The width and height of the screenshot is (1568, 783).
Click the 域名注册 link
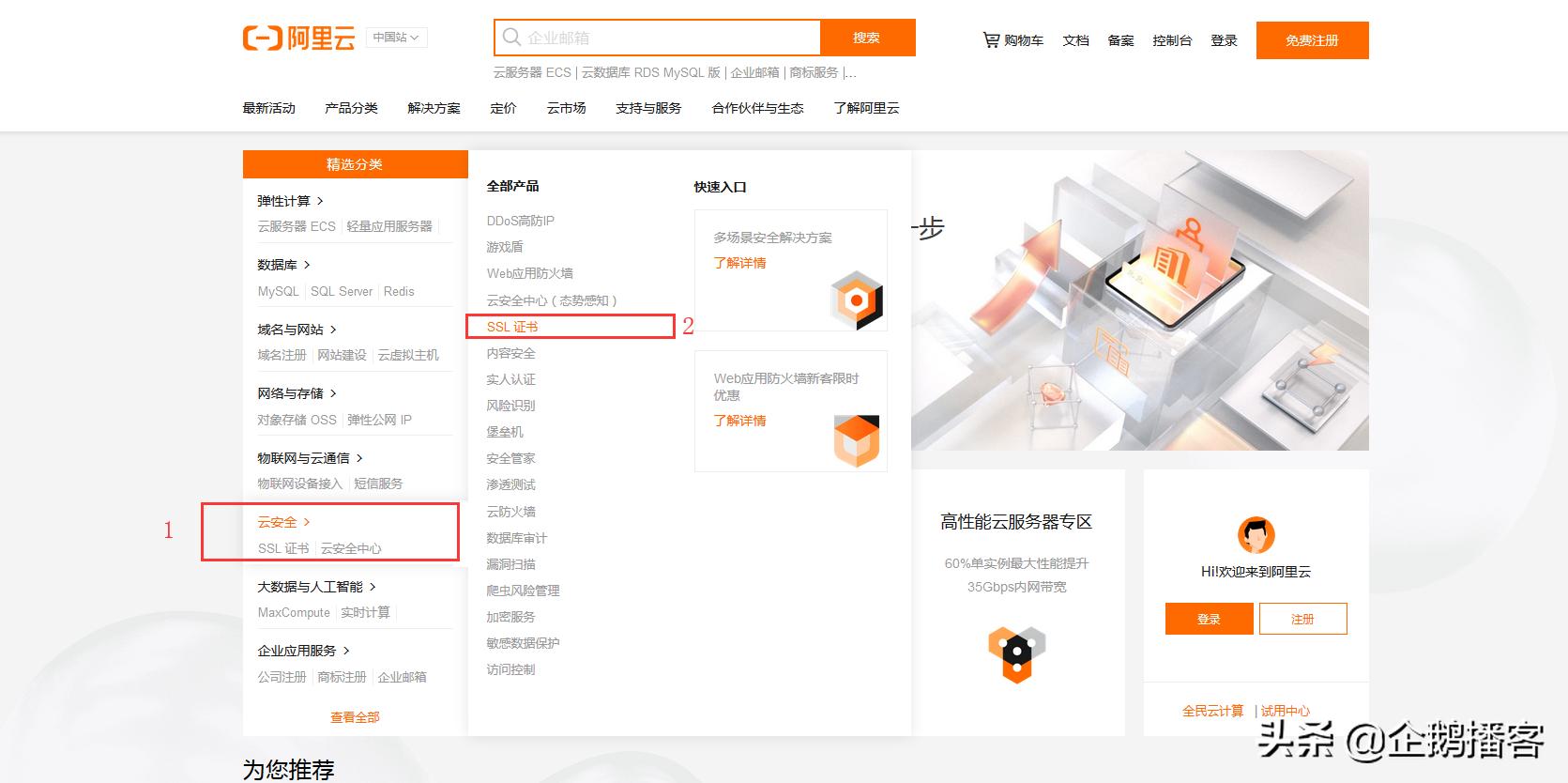[x=282, y=355]
